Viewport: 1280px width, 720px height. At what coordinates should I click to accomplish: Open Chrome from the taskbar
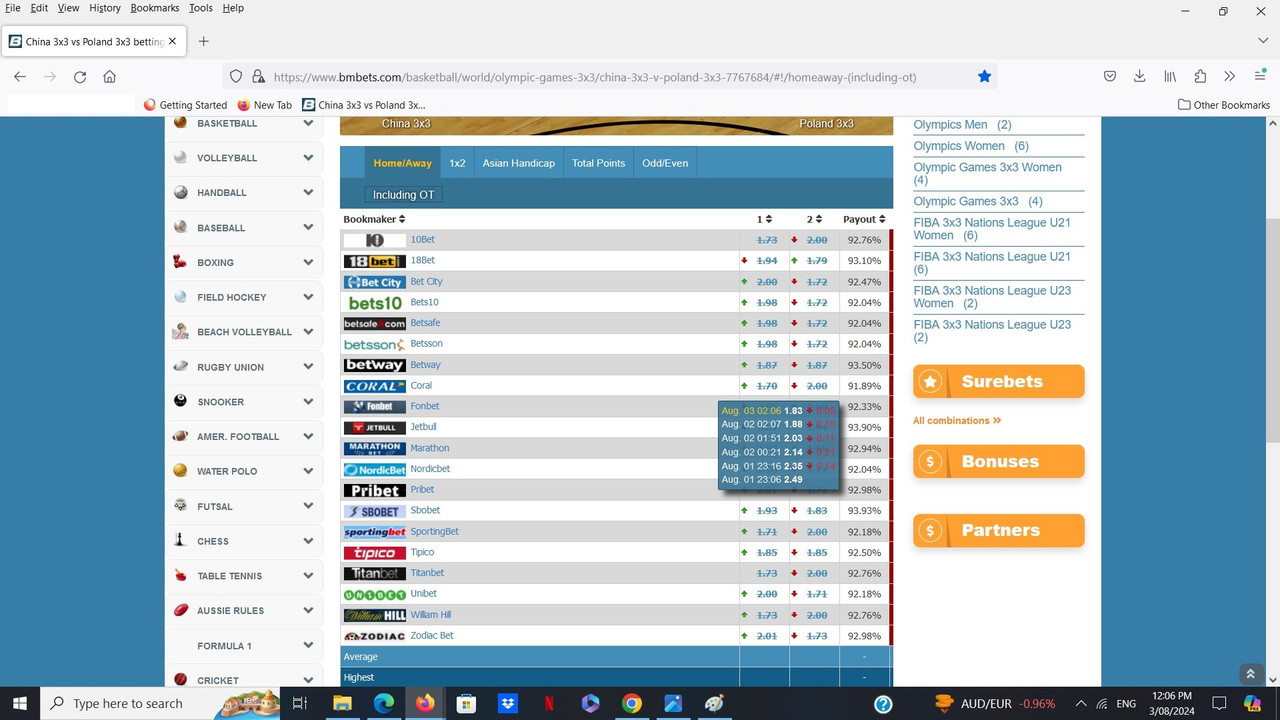click(631, 703)
